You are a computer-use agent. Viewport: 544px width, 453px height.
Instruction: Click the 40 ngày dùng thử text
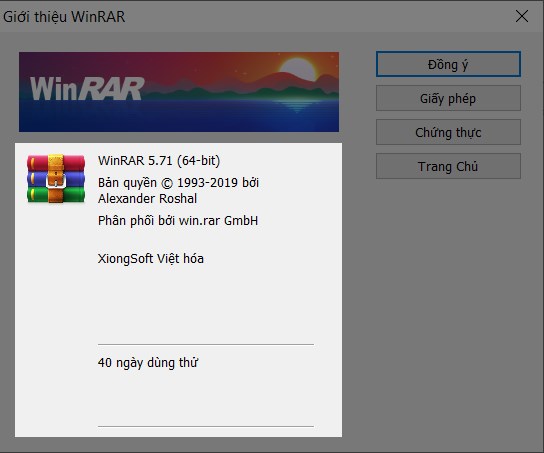pos(148,363)
